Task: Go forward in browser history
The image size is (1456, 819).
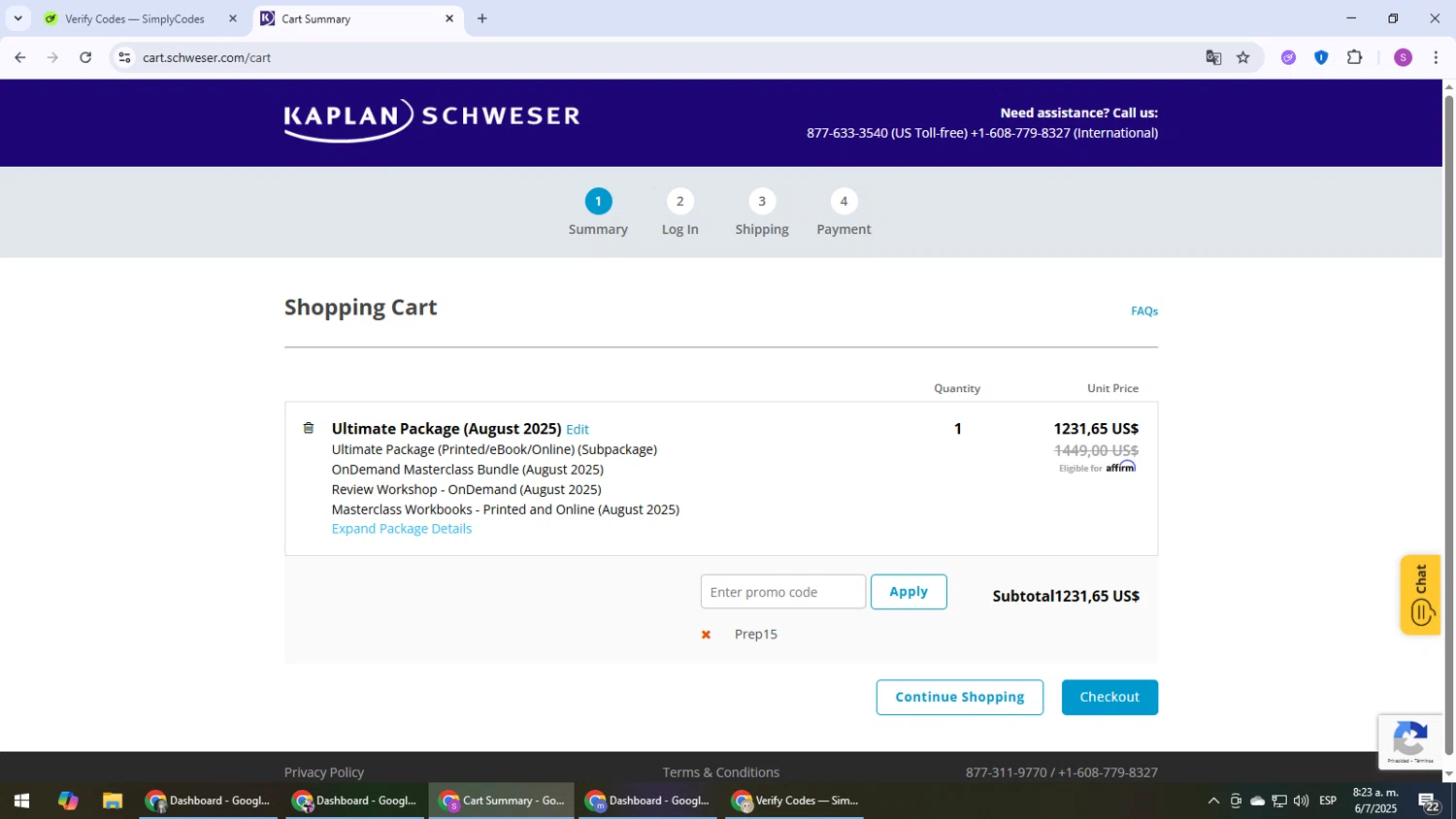Action: [52, 57]
